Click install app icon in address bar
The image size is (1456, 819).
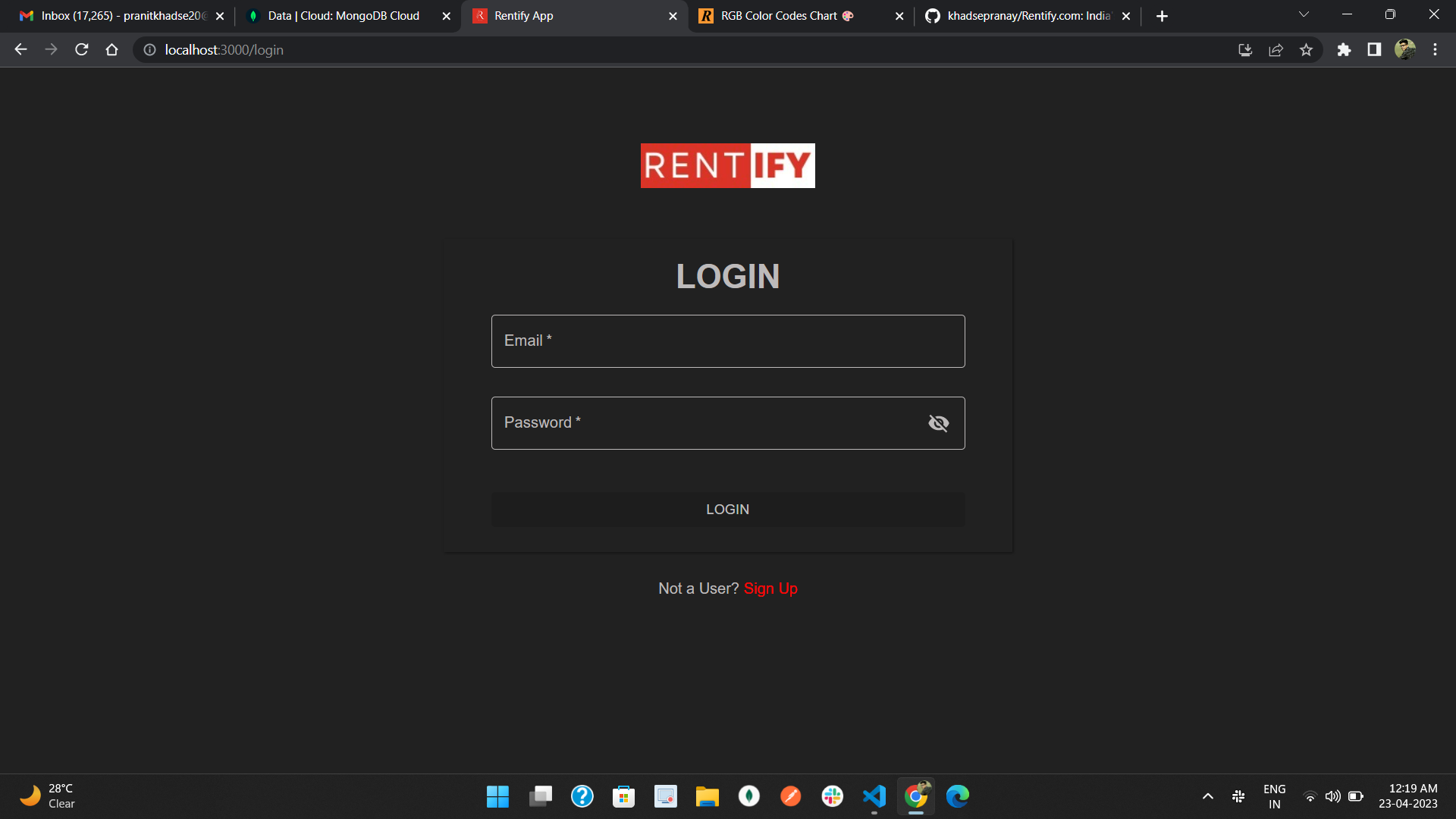pyautogui.click(x=1245, y=50)
